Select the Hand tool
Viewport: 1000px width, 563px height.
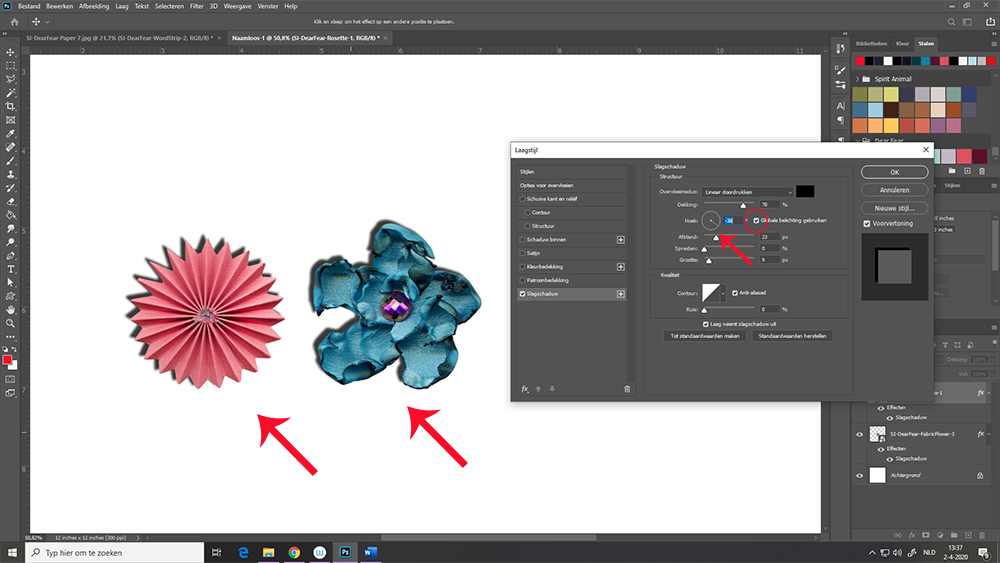[10, 310]
